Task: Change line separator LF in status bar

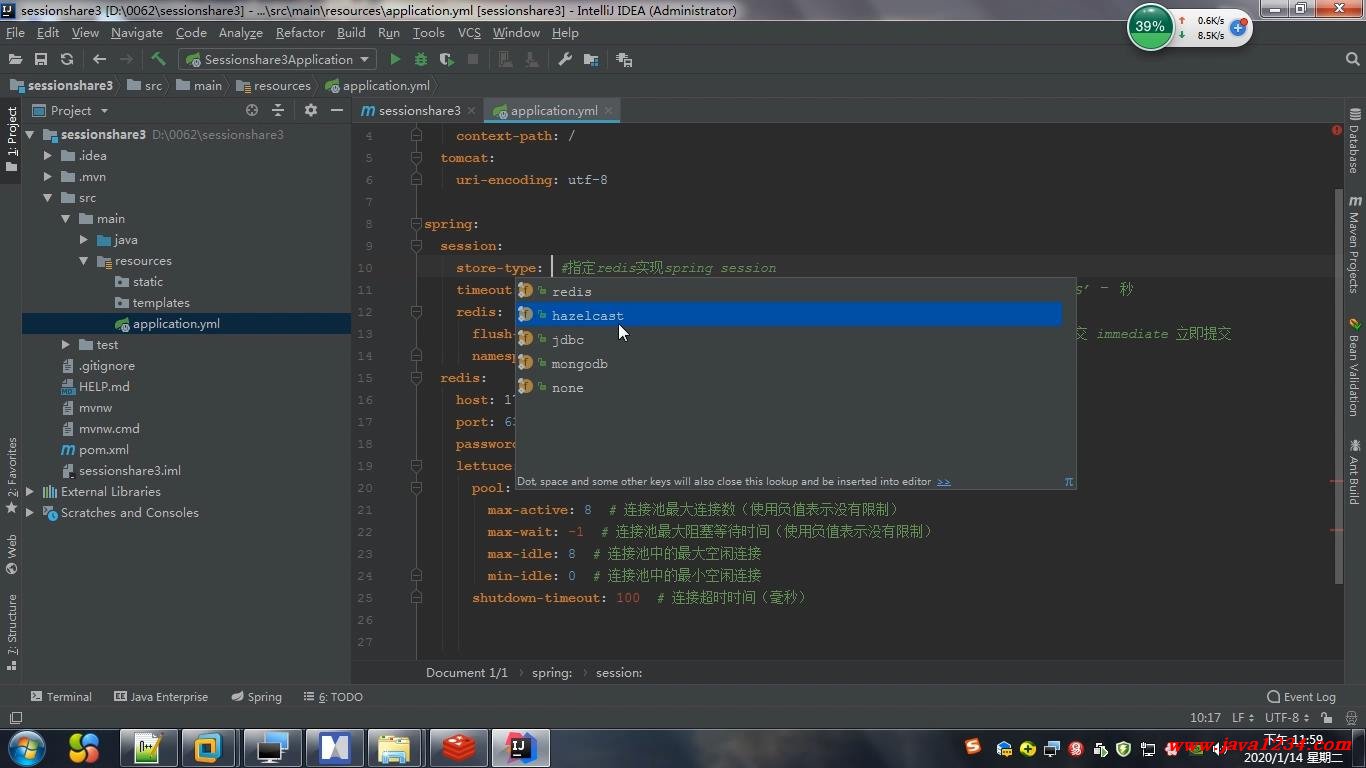Action: click(1243, 718)
